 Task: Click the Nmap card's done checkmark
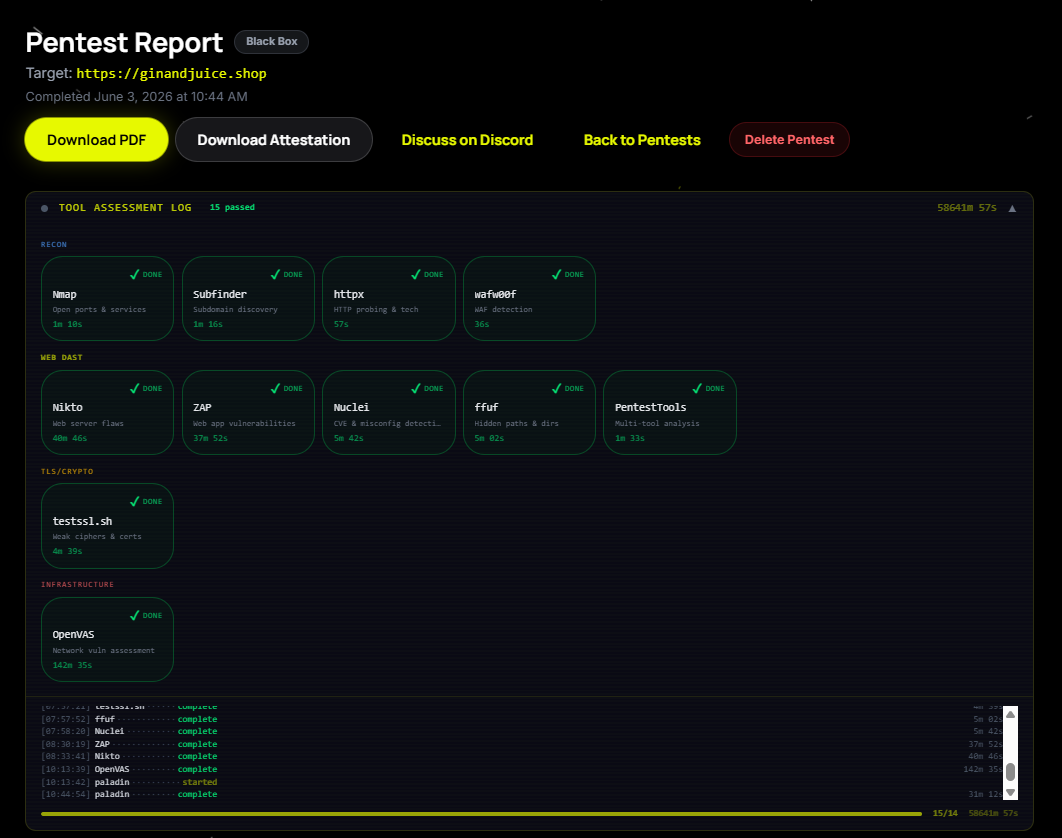pyautogui.click(x=134, y=274)
